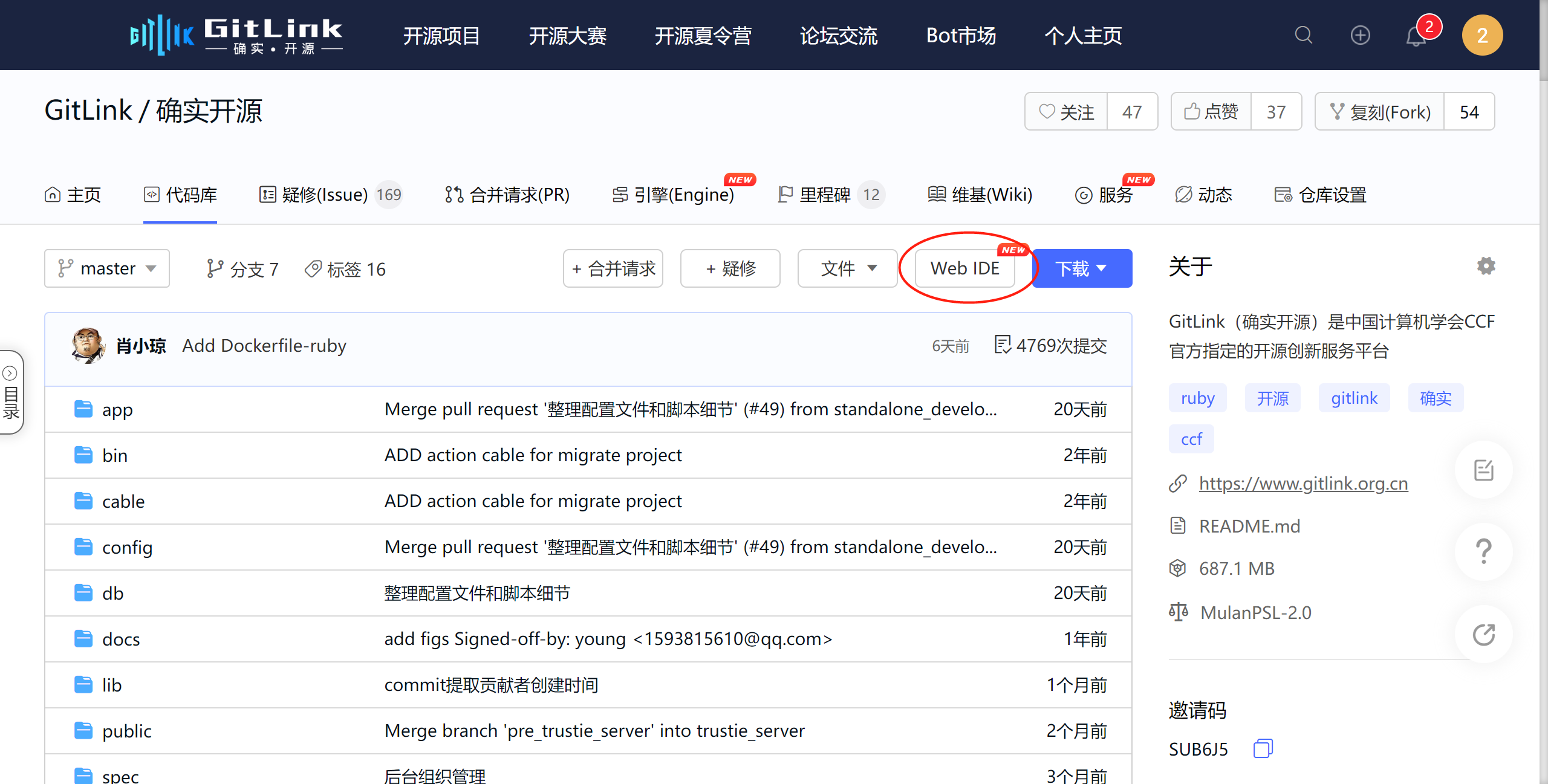Expand the 目录 side panel toggle
This screenshot has height=784, width=1548.
click(x=11, y=392)
